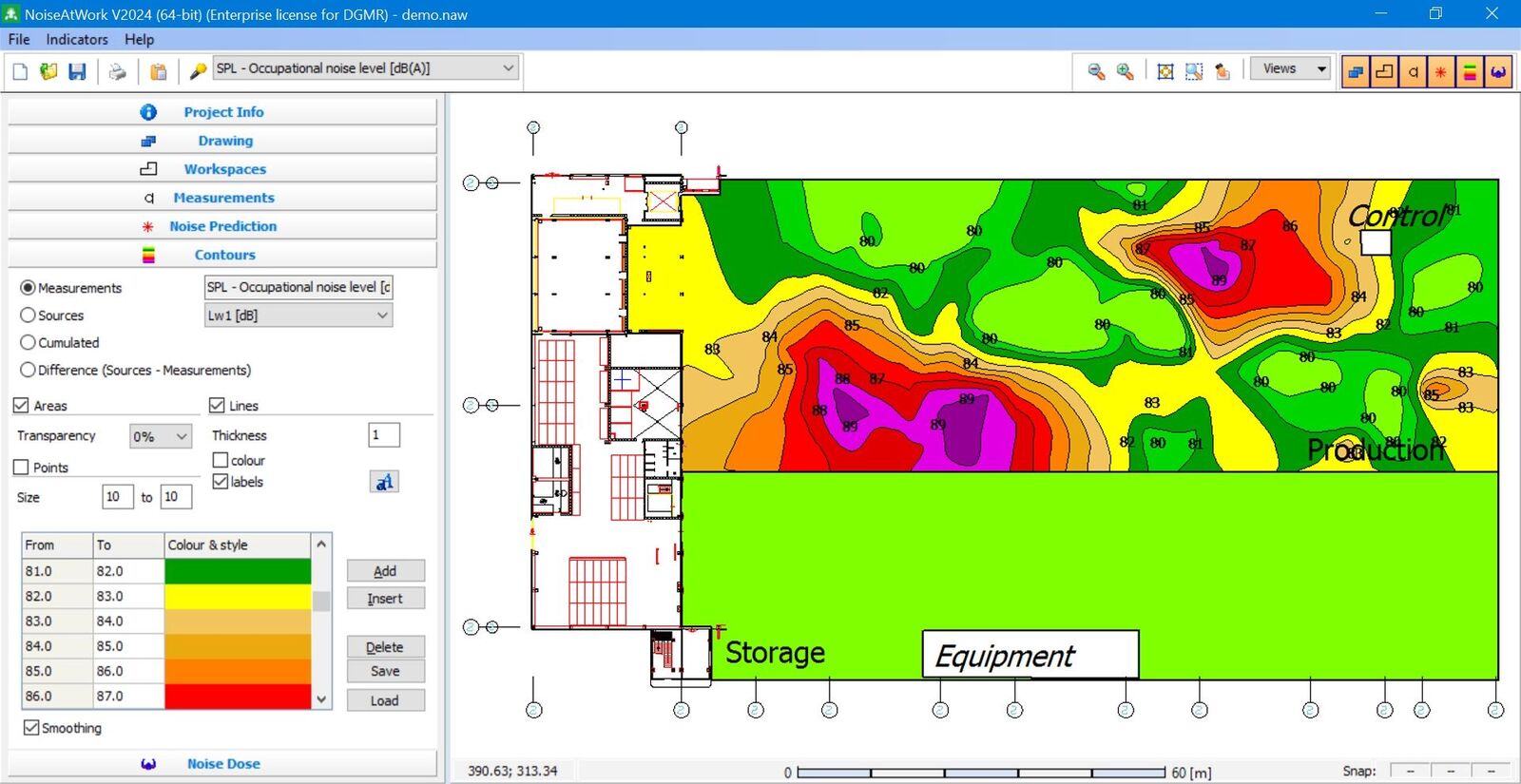Click the Print icon in the toolbar

pyautogui.click(x=117, y=71)
